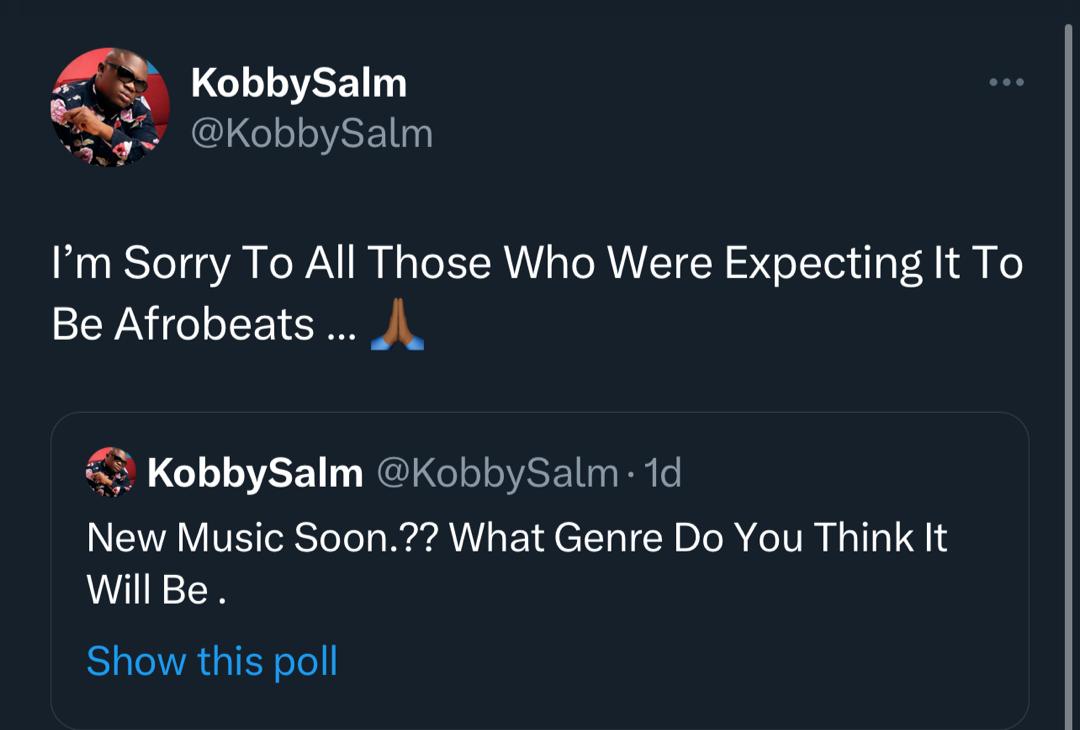Show this poll in the quoted tweet
This screenshot has height=730, width=1080.
pyautogui.click(x=212, y=661)
